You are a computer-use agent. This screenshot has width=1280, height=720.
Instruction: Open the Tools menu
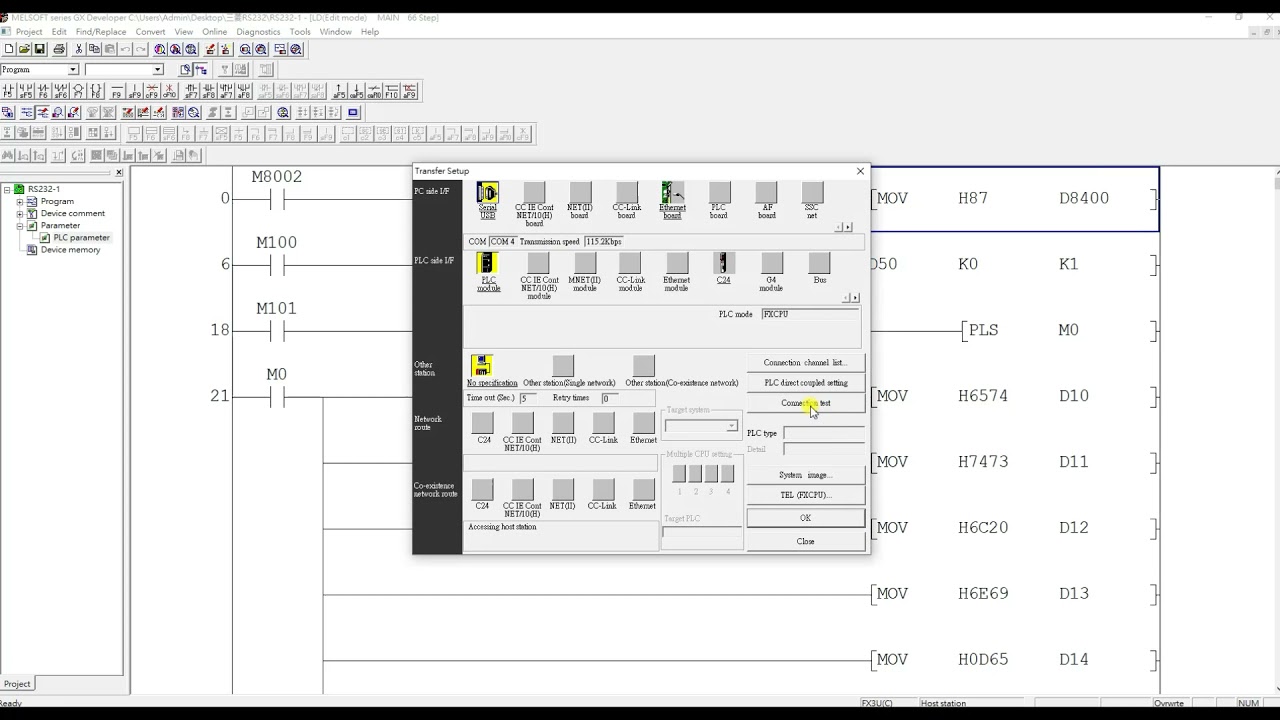click(x=300, y=32)
